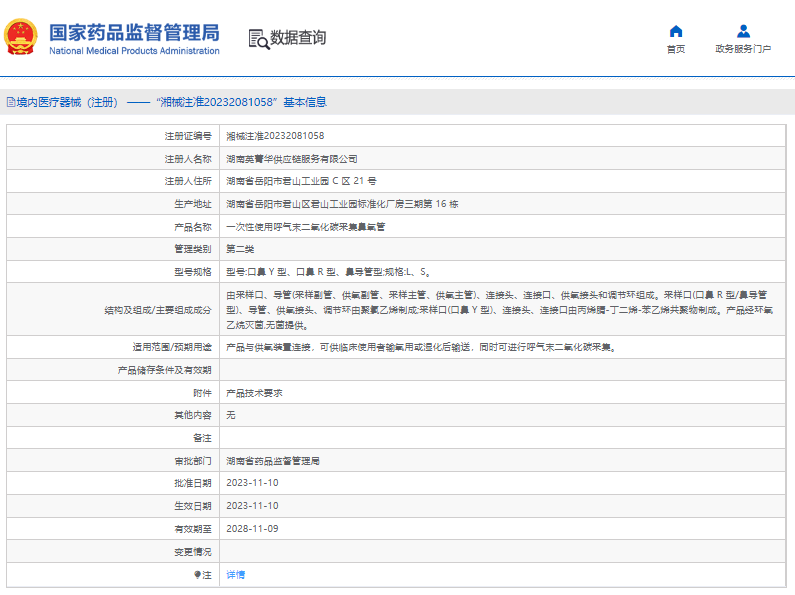The width and height of the screenshot is (795, 595).
Task: Click approval department 湖南省药品监督管理局
Action: click(x=273, y=461)
